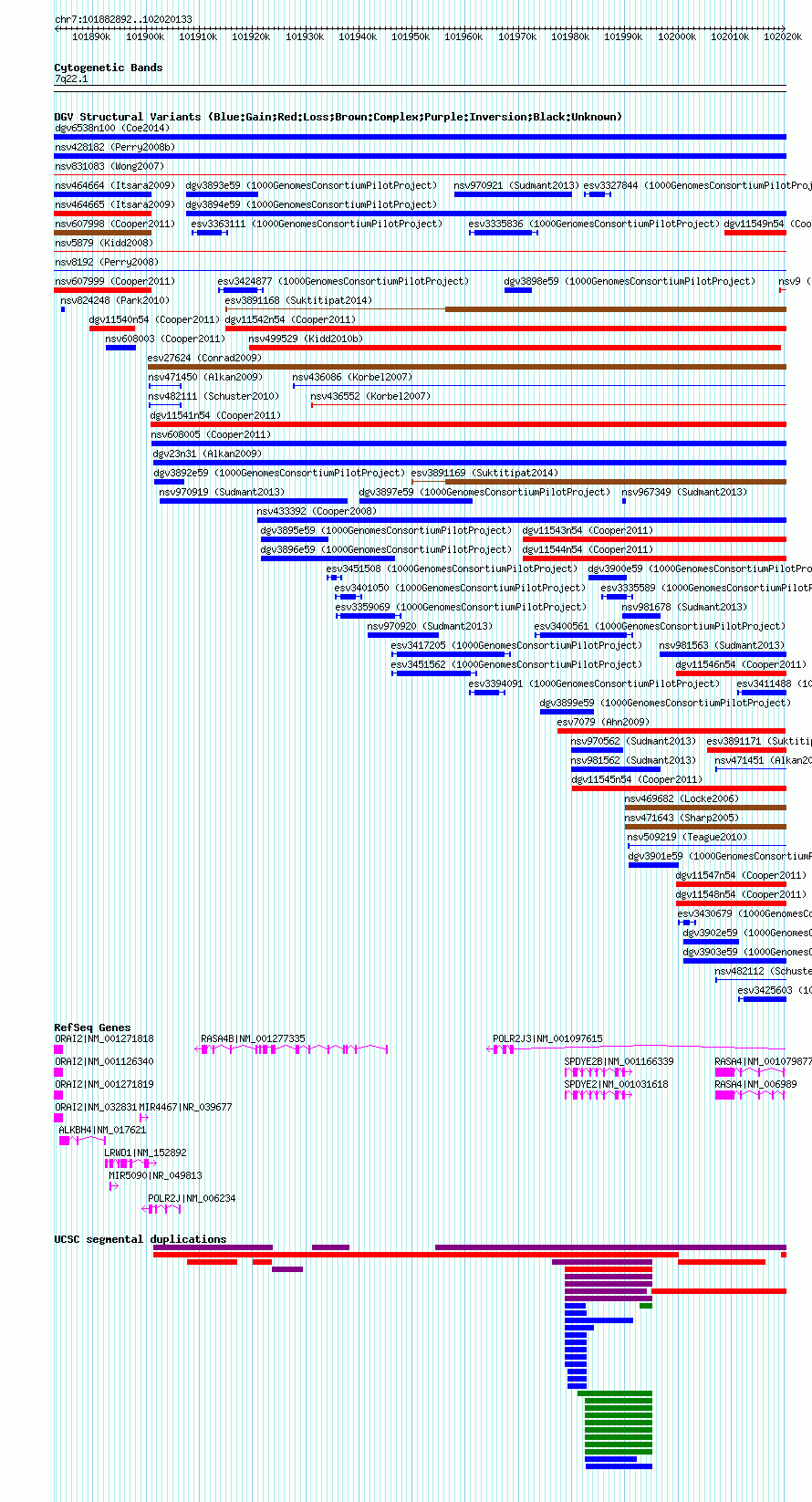Select nsv471643 (Sharp2005) variant
Screen dimensions: 812x1502
coord(682,818)
